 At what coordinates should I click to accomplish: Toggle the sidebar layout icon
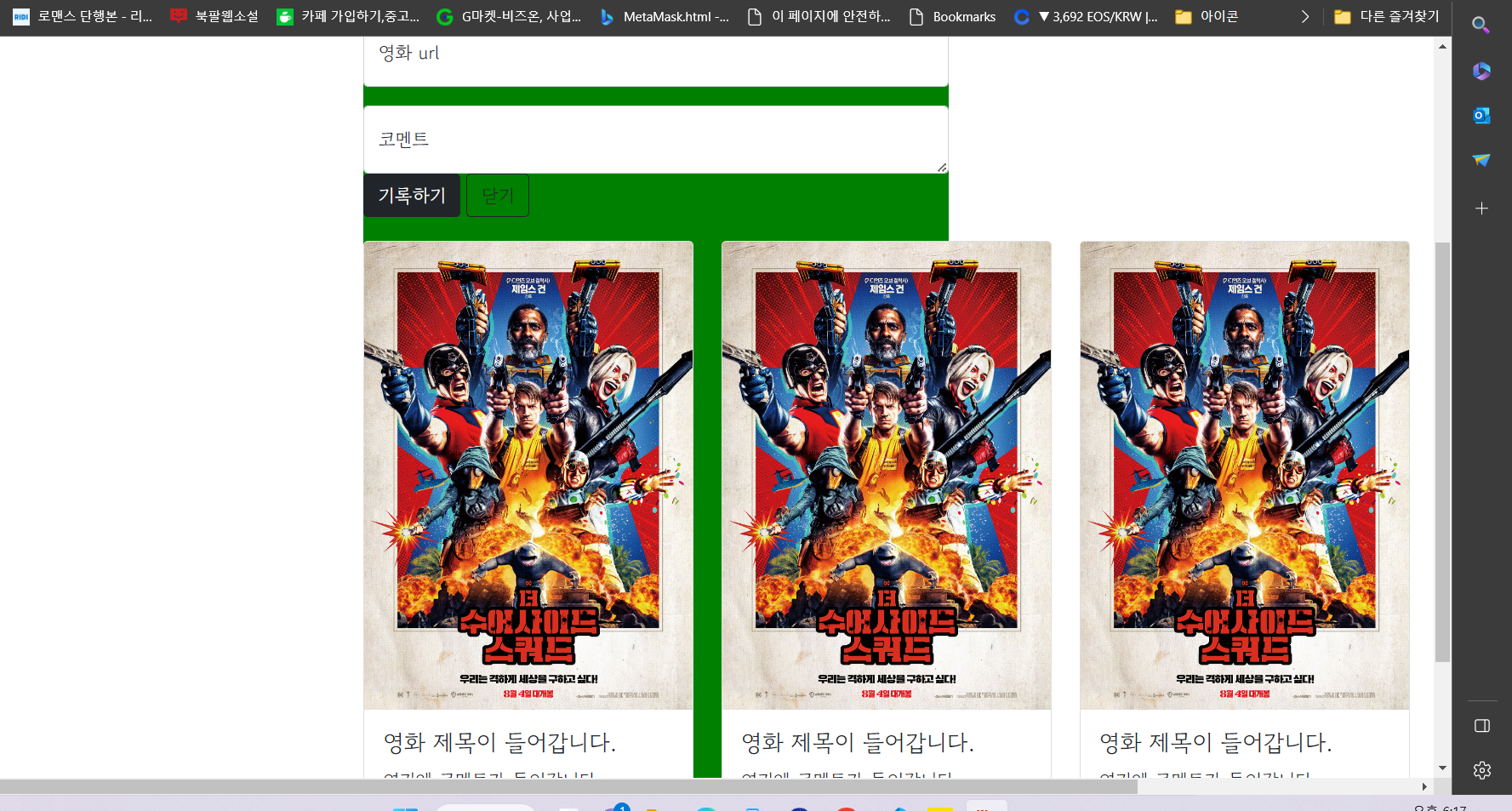point(1481,726)
